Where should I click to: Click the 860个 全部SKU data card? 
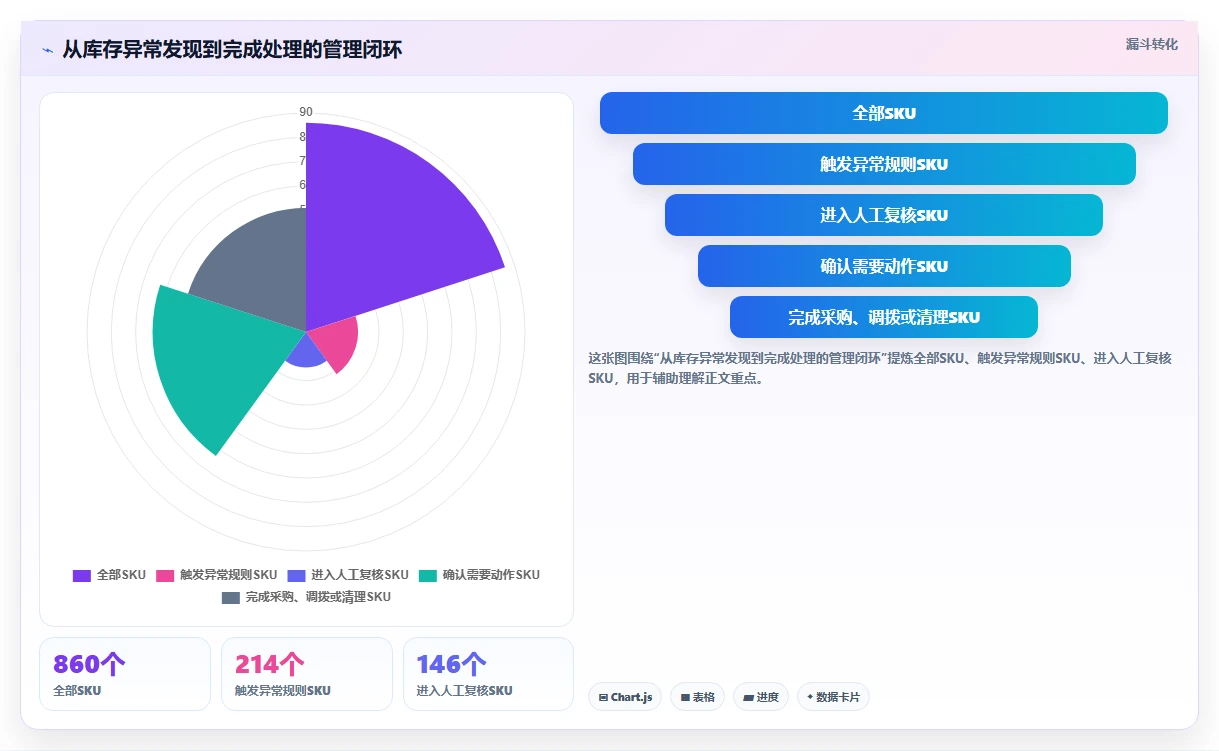(125, 674)
